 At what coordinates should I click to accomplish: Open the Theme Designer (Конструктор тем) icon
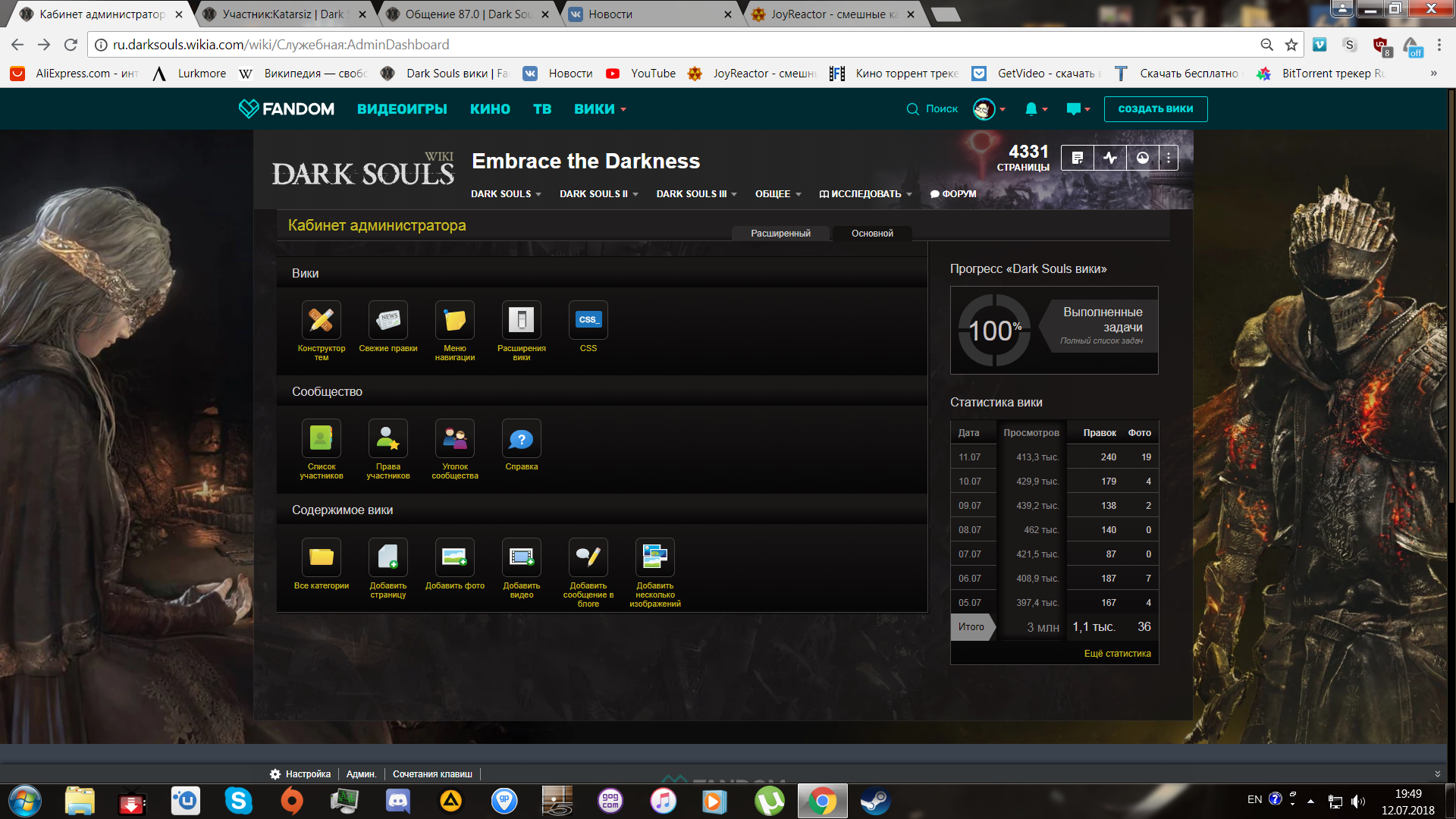click(321, 320)
